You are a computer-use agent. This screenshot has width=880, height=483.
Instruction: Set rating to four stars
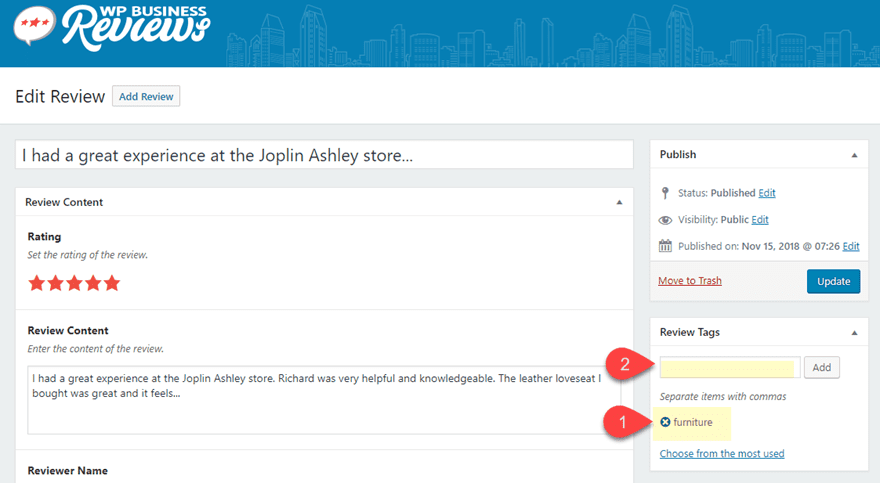click(x=93, y=283)
